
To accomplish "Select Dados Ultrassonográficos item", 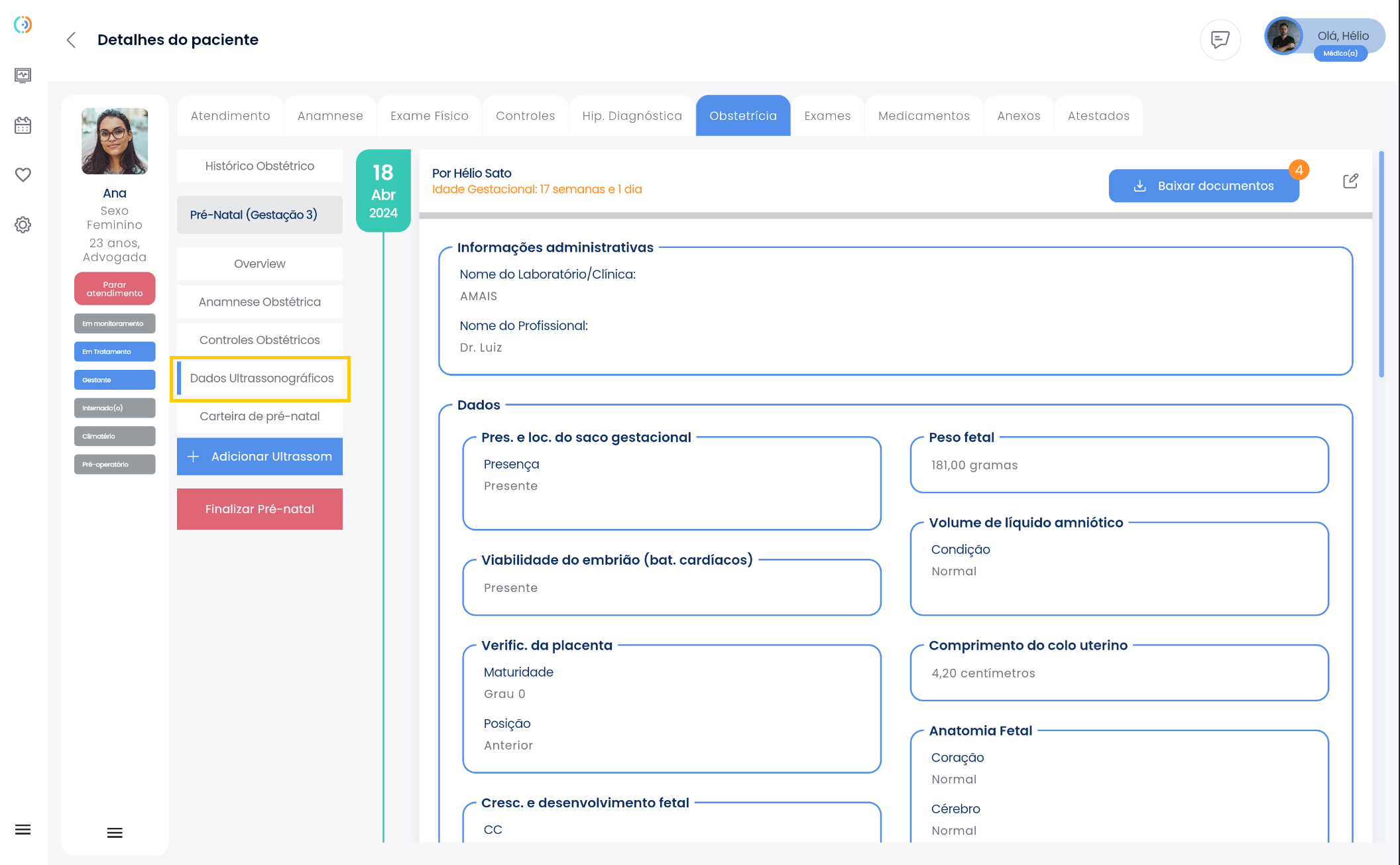I will [260, 378].
